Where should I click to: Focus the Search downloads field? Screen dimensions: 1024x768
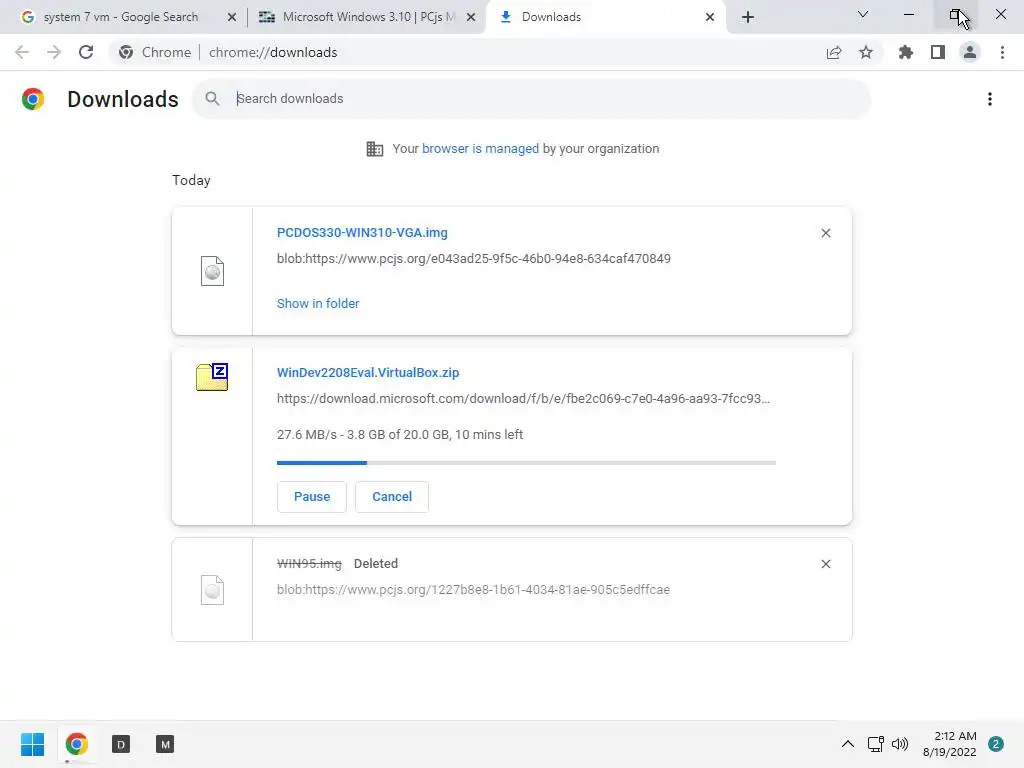tap(532, 99)
